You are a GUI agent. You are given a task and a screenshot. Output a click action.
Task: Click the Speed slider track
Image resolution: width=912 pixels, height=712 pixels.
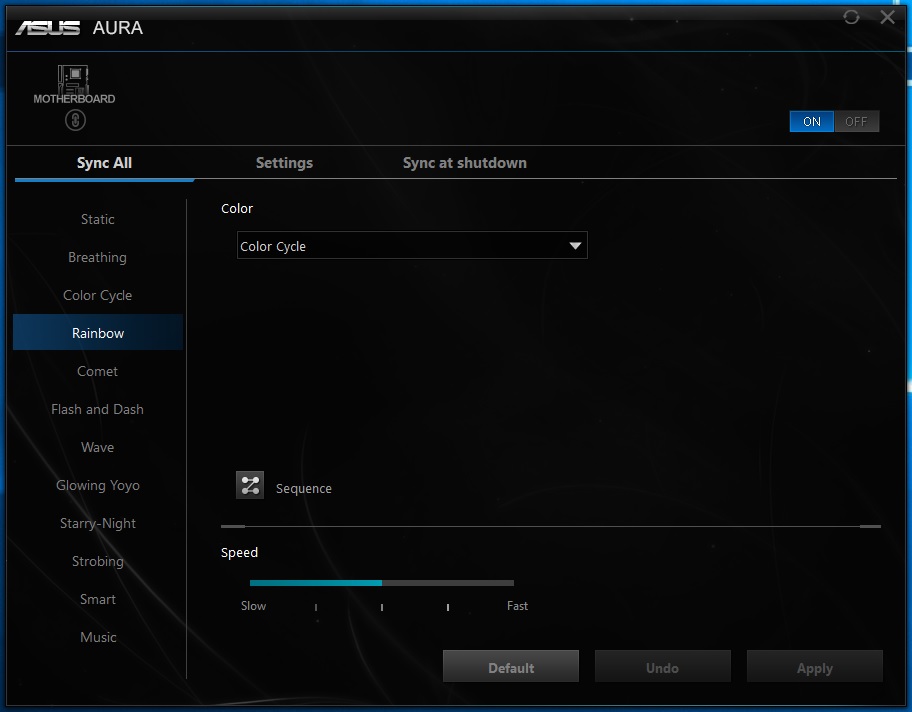pyautogui.click(x=382, y=582)
